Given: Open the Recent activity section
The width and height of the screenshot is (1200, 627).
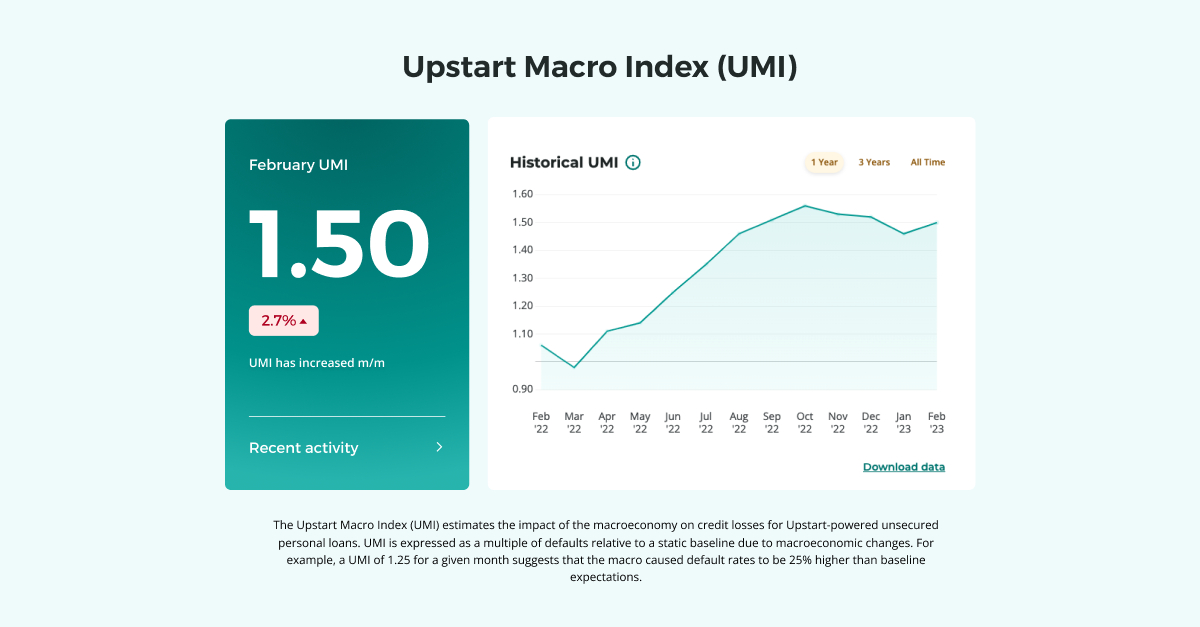Looking at the screenshot, I should (304, 448).
